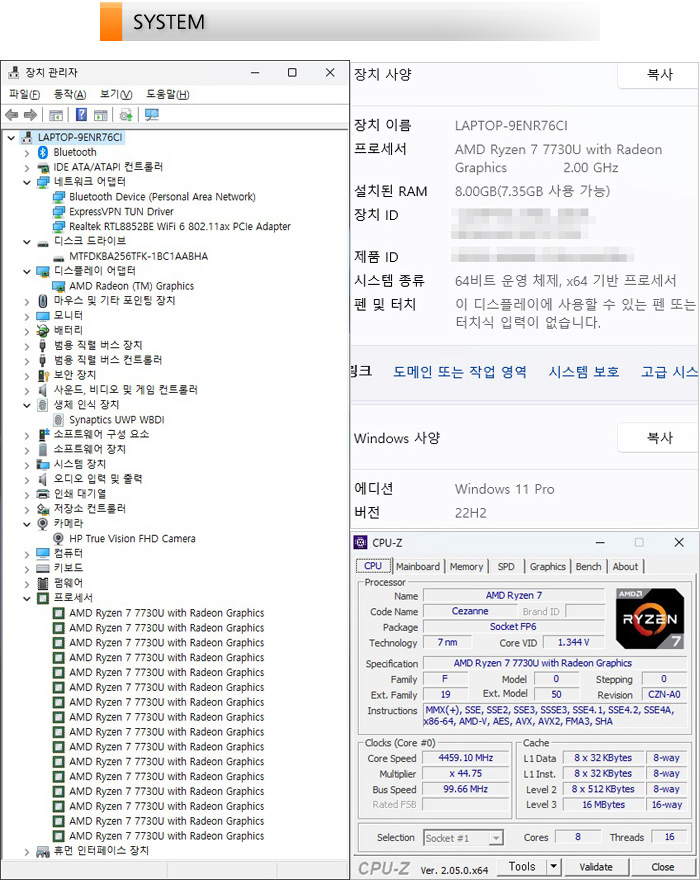The width and height of the screenshot is (700, 885).
Task: Open the Help icon in Device Manager toolbar
Action: [81, 115]
